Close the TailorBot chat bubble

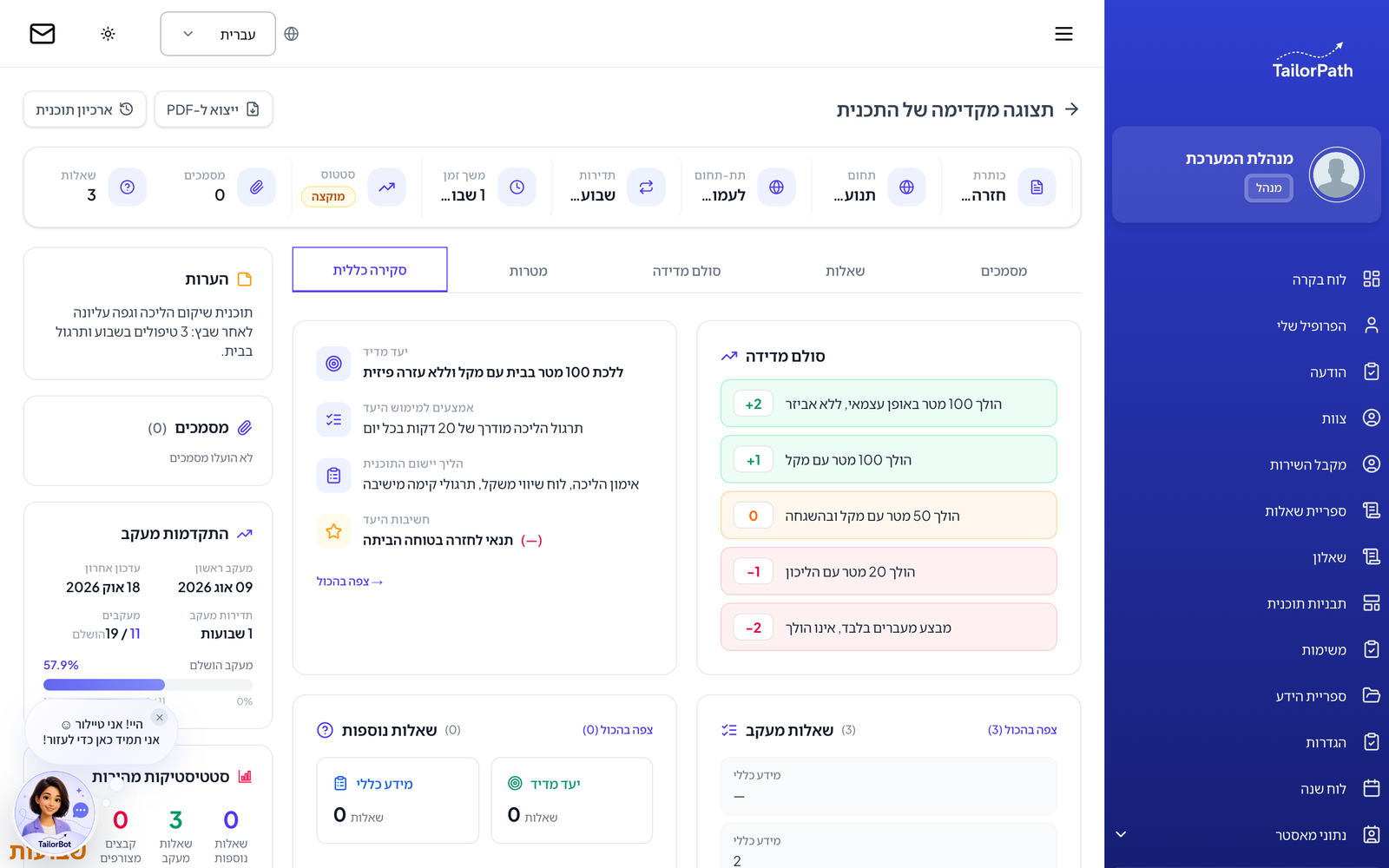tap(160, 717)
